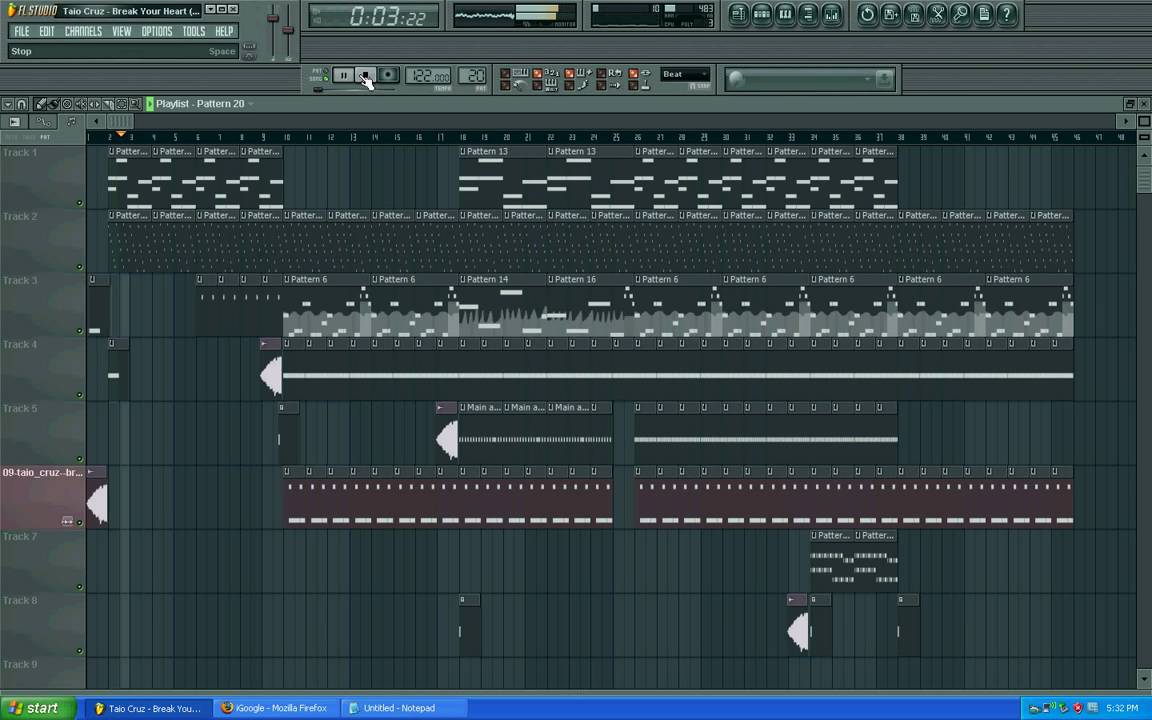Switch to iGoogle Mozilla Firefox taskbar window

[275, 708]
